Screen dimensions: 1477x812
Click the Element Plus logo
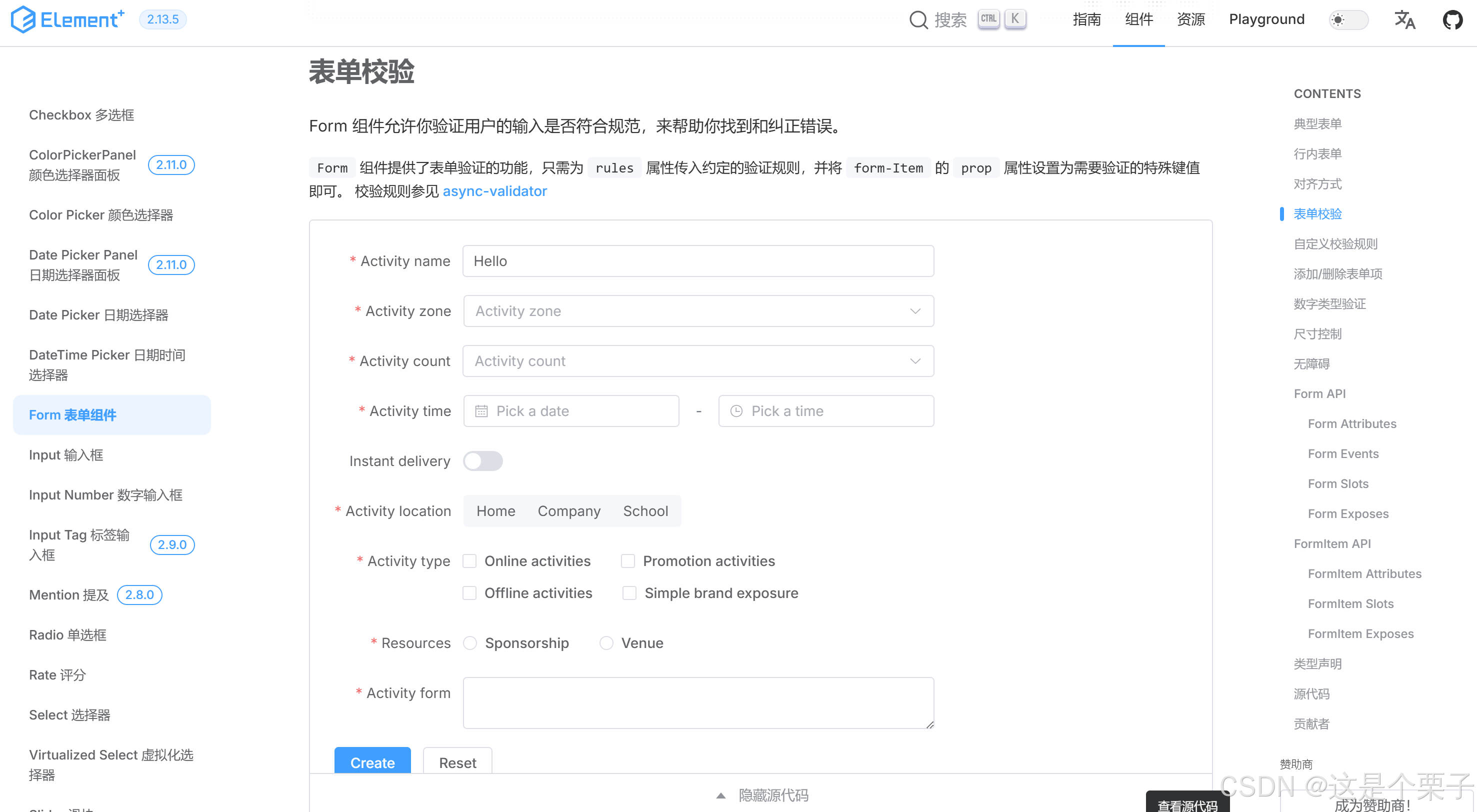(x=67, y=19)
